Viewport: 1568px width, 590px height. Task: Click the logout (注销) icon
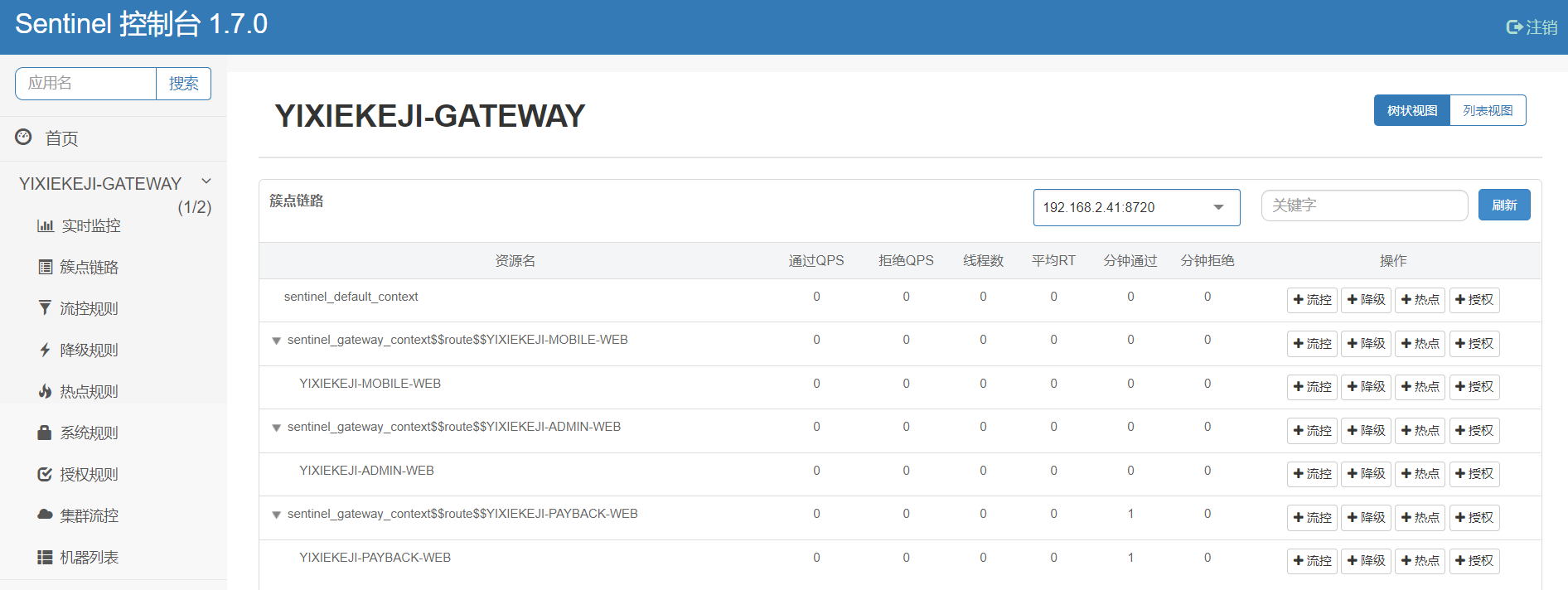click(x=1514, y=27)
